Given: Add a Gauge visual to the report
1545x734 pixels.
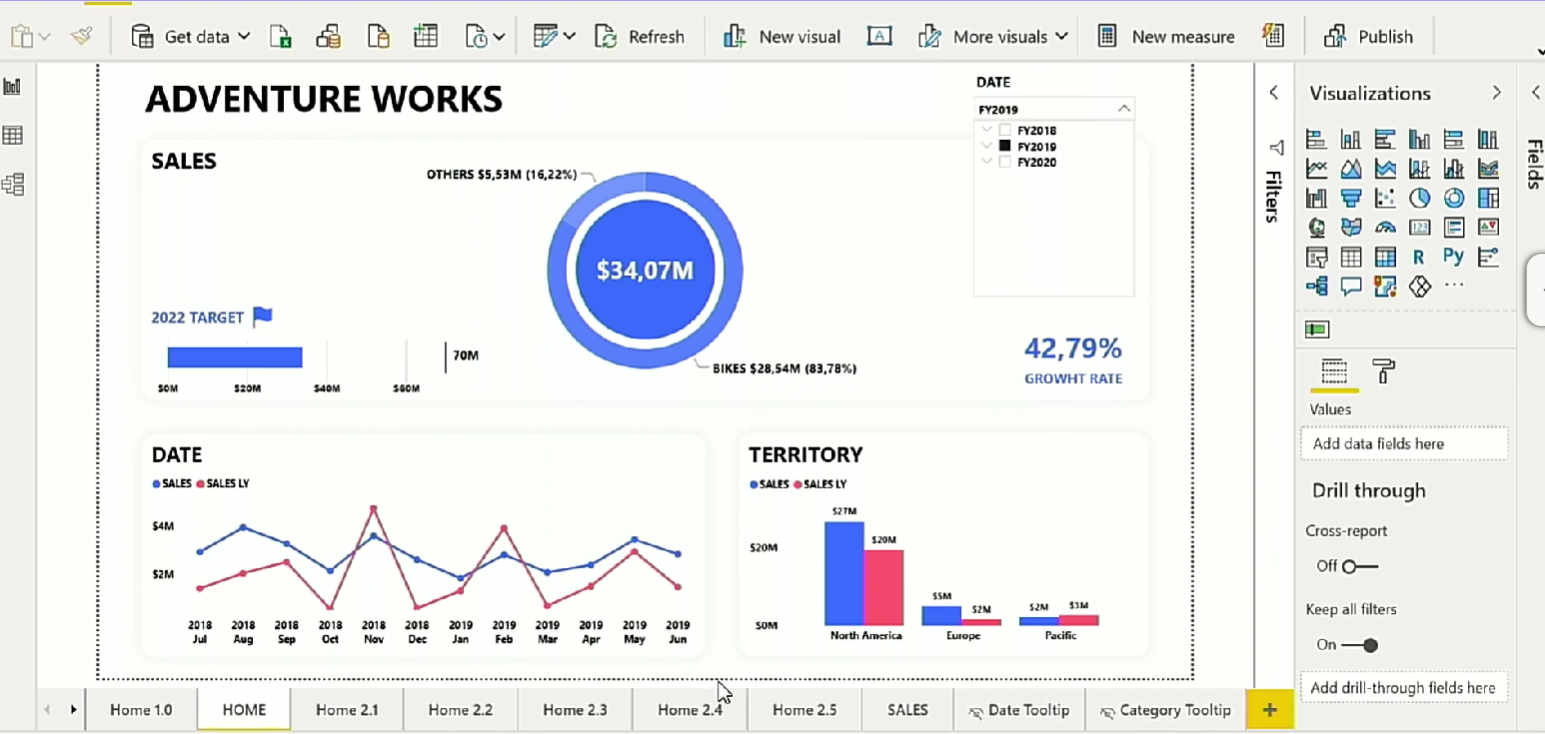Looking at the screenshot, I should click(1387, 227).
